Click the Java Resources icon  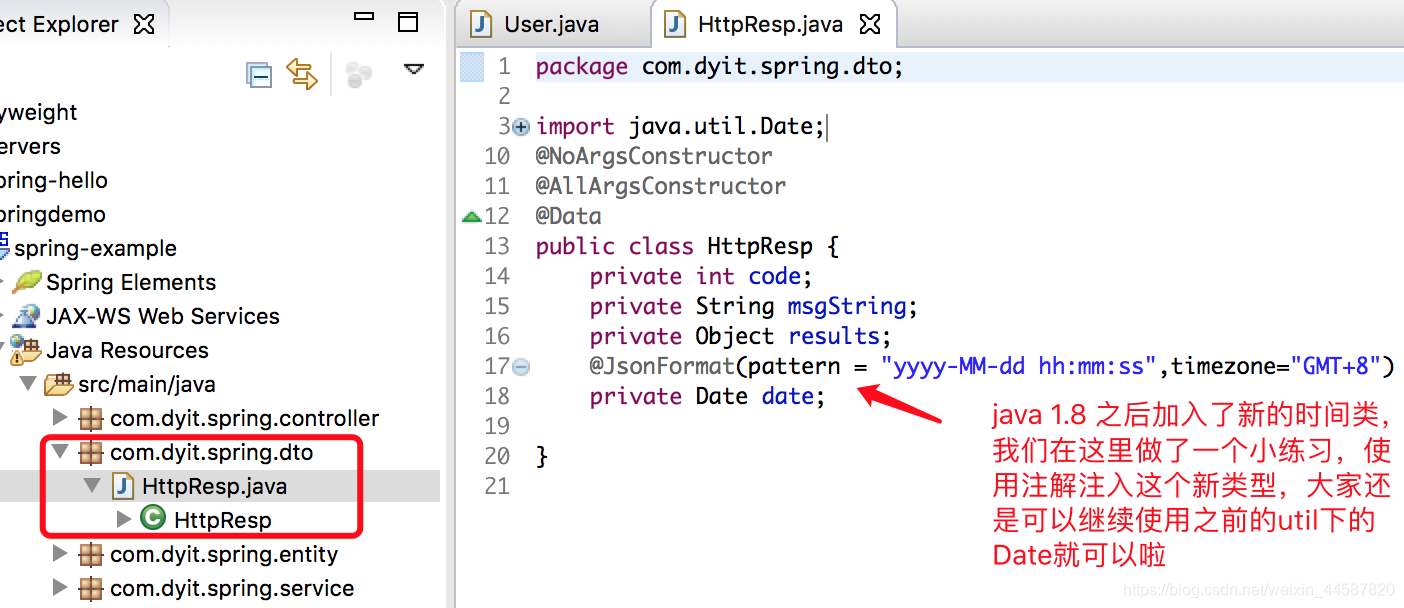[x=26, y=350]
